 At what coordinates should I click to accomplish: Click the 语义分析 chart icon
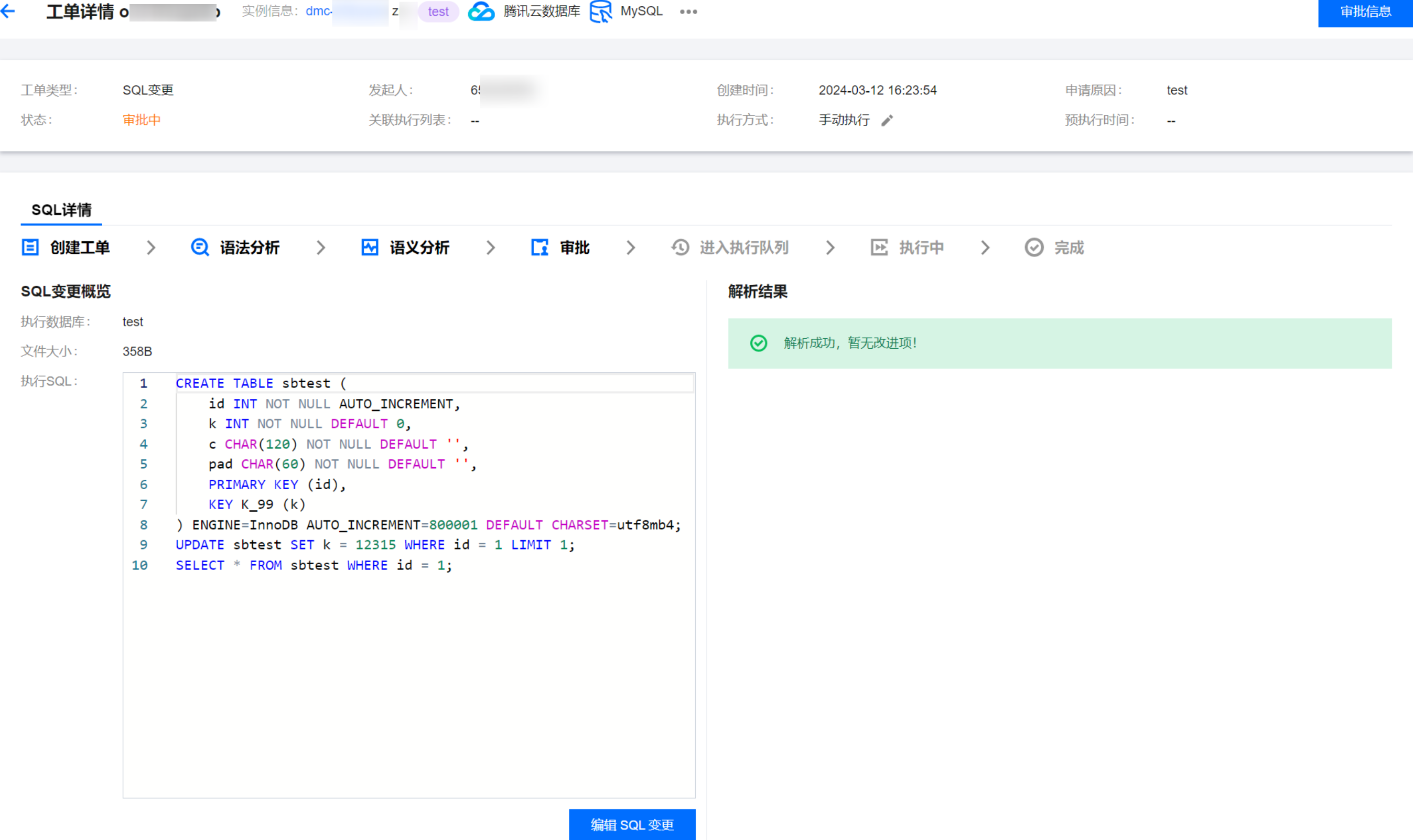(370, 247)
